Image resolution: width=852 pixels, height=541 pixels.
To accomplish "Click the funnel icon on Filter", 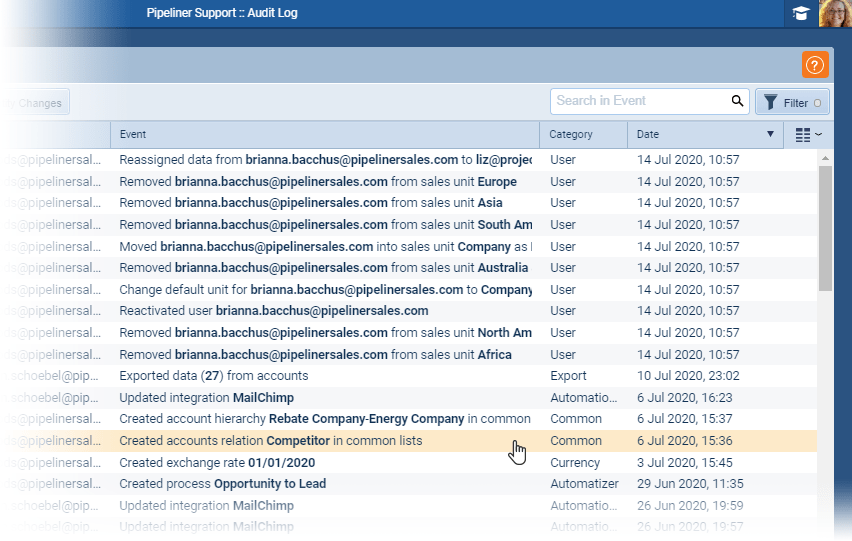I will click(770, 102).
